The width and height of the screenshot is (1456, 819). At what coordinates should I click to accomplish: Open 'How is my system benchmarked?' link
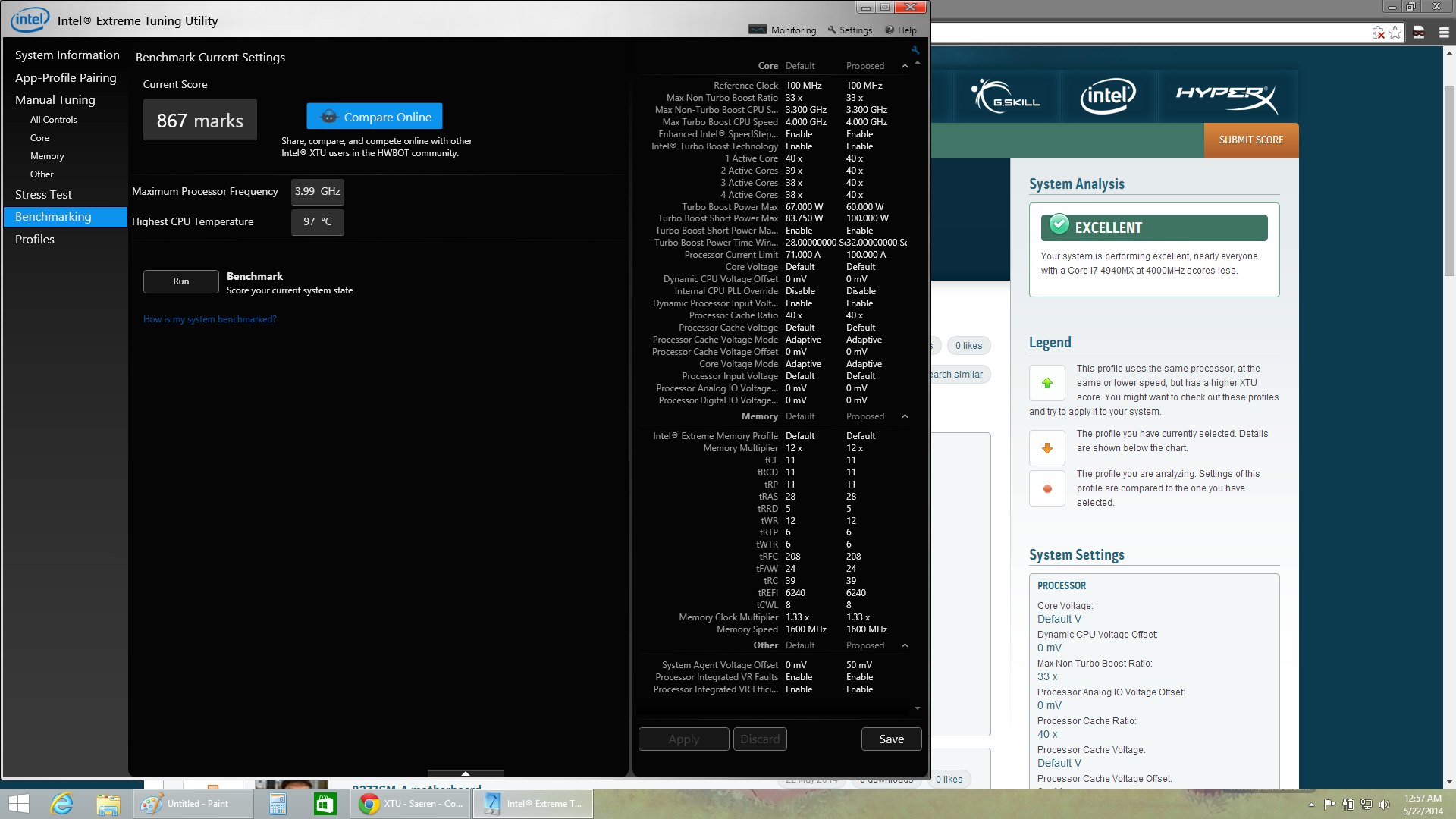[210, 319]
